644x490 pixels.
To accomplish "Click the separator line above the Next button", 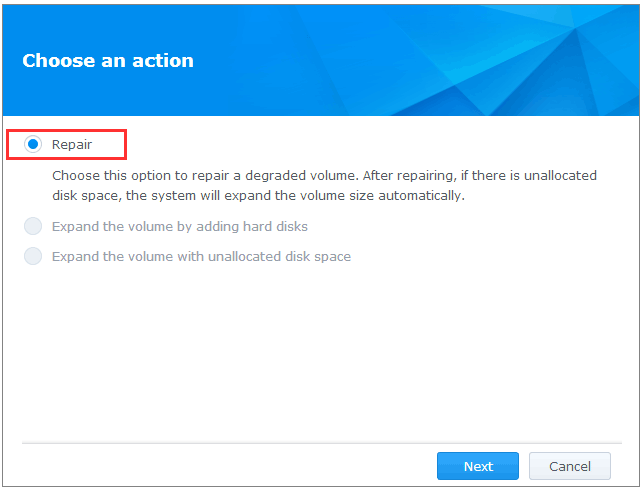I will point(322,443).
